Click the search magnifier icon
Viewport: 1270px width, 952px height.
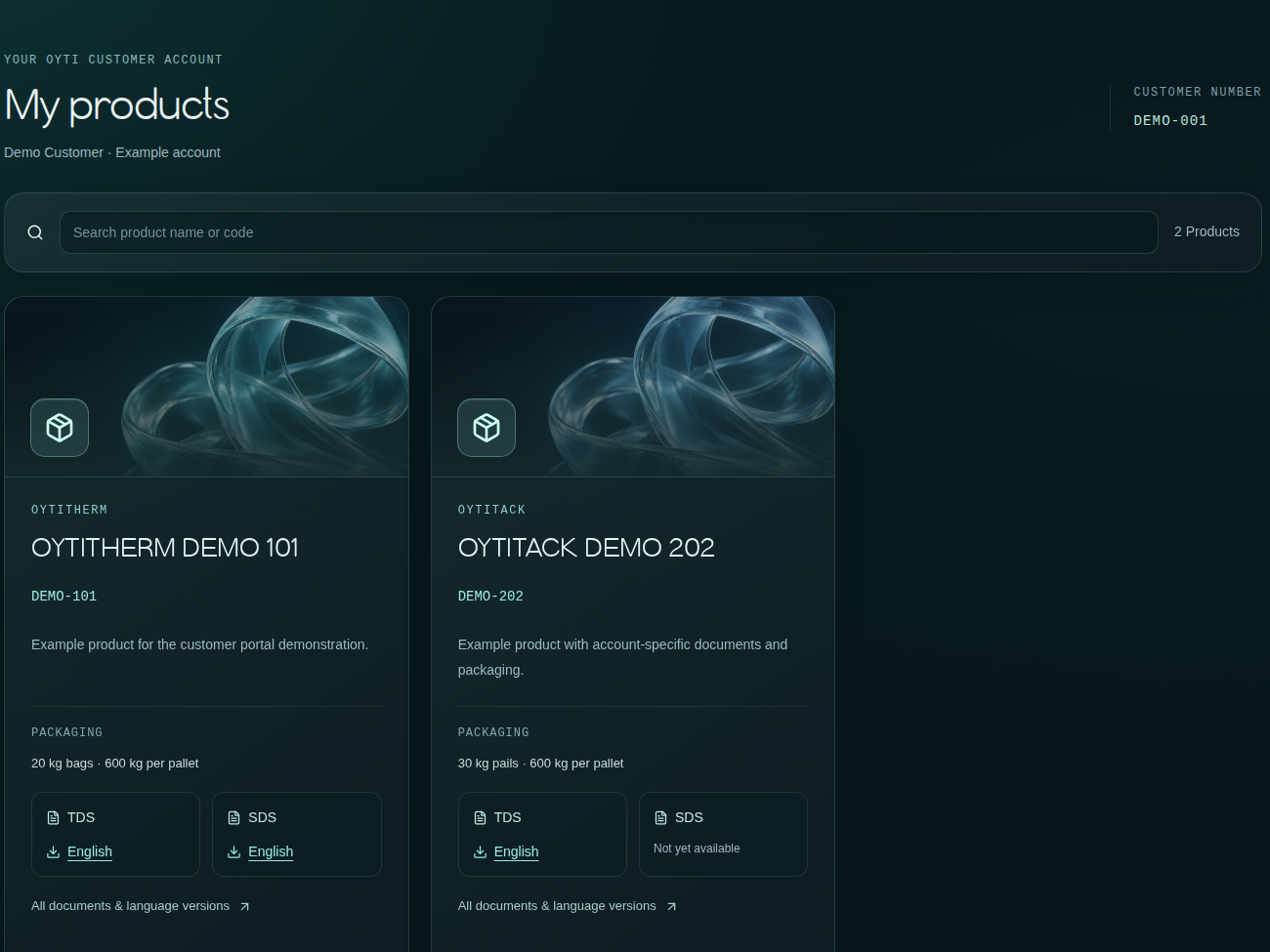tap(35, 232)
